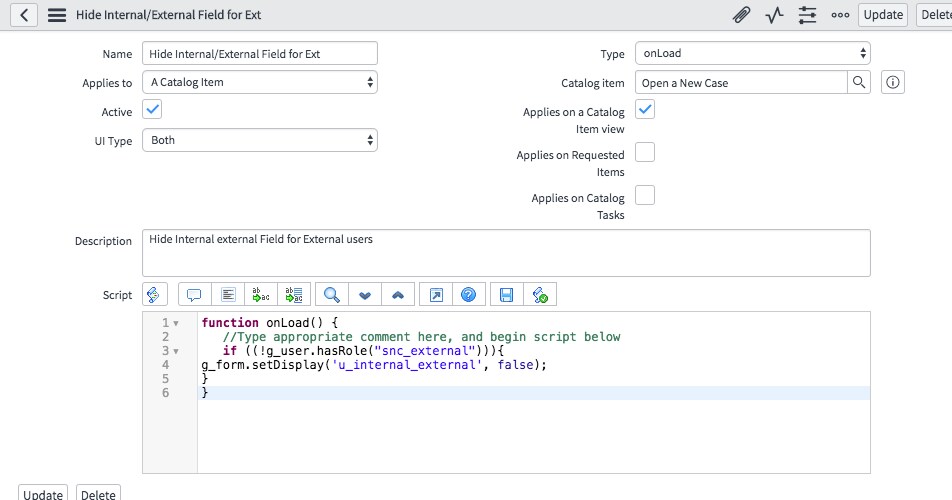
Task: Click the comment line in script
Action: (421, 337)
